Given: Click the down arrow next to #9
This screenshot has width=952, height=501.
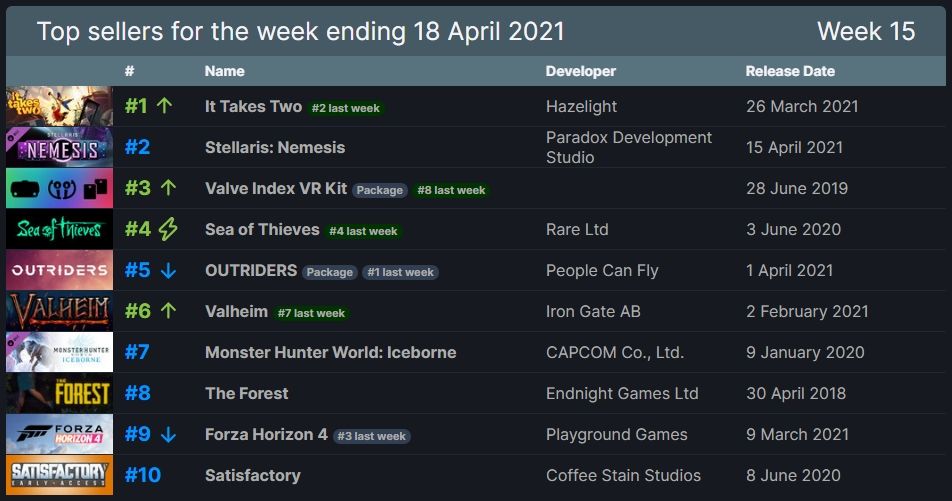Looking at the screenshot, I should pos(168,434).
